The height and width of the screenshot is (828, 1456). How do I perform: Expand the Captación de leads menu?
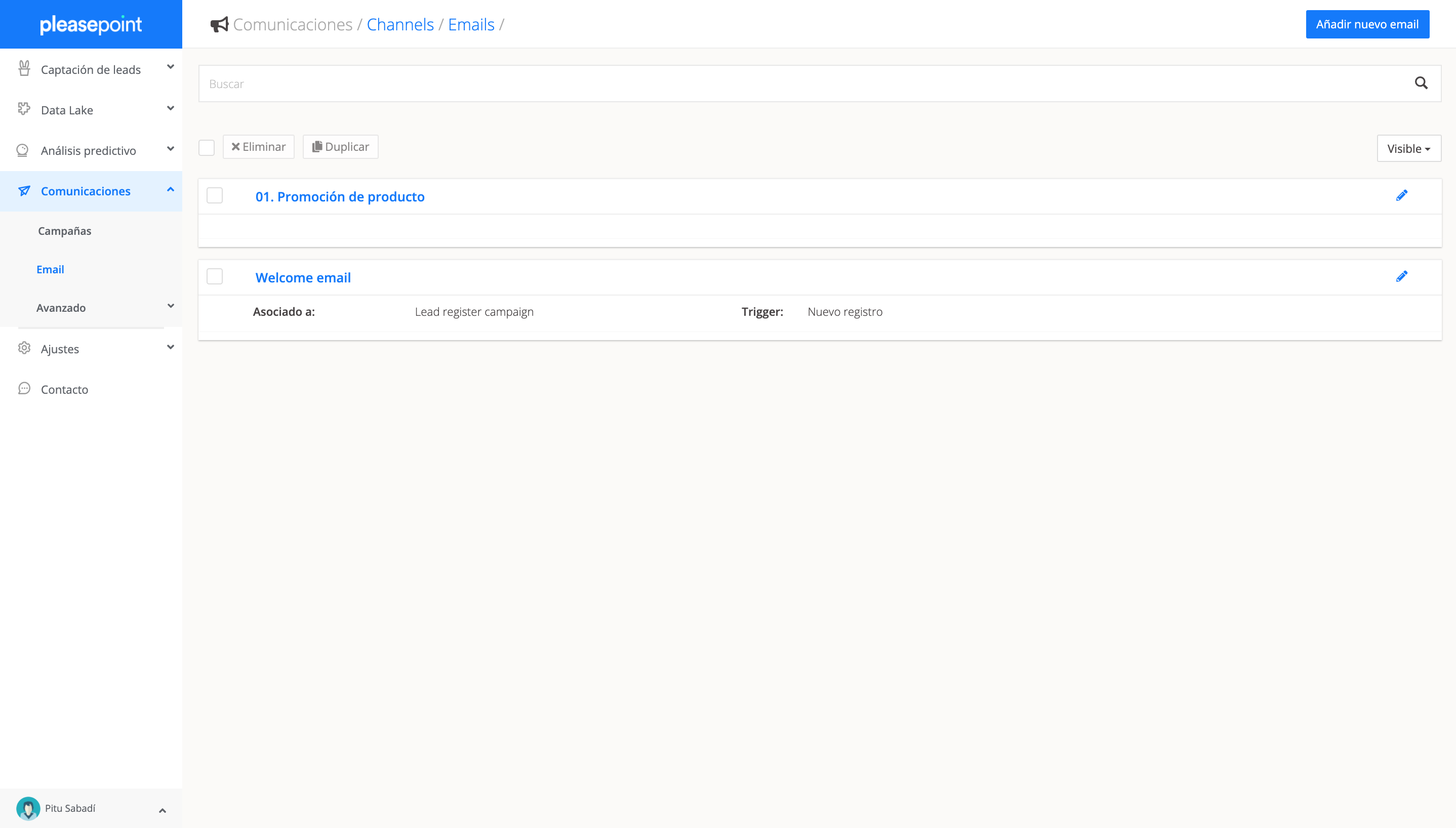(91, 69)
